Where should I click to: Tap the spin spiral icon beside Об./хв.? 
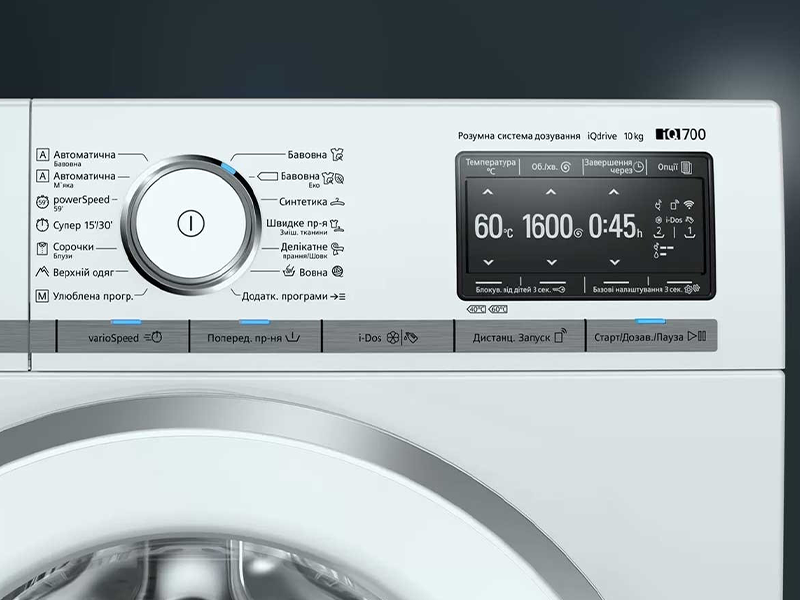(x=565, y=167)
